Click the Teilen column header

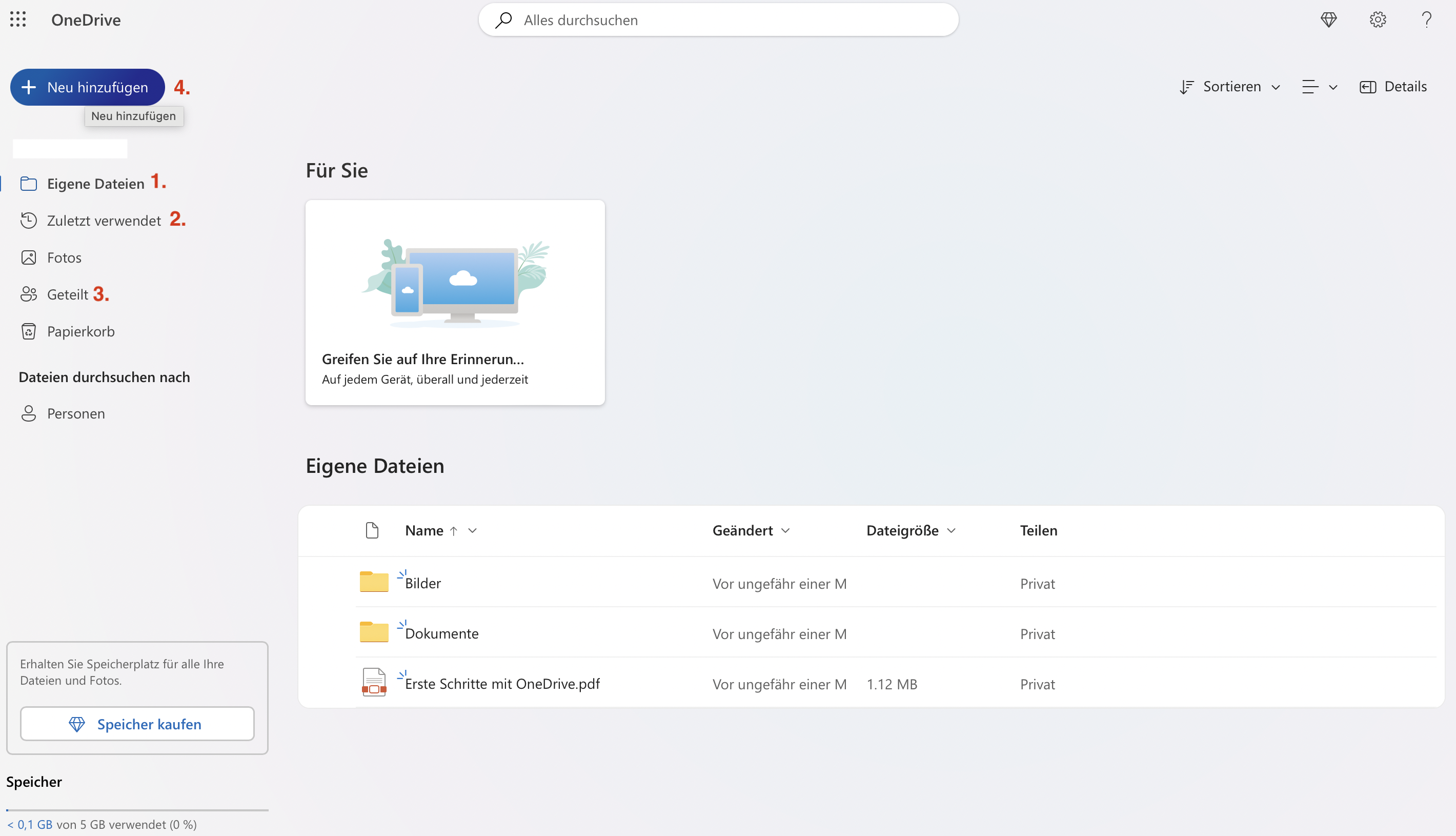(1039, 530)
